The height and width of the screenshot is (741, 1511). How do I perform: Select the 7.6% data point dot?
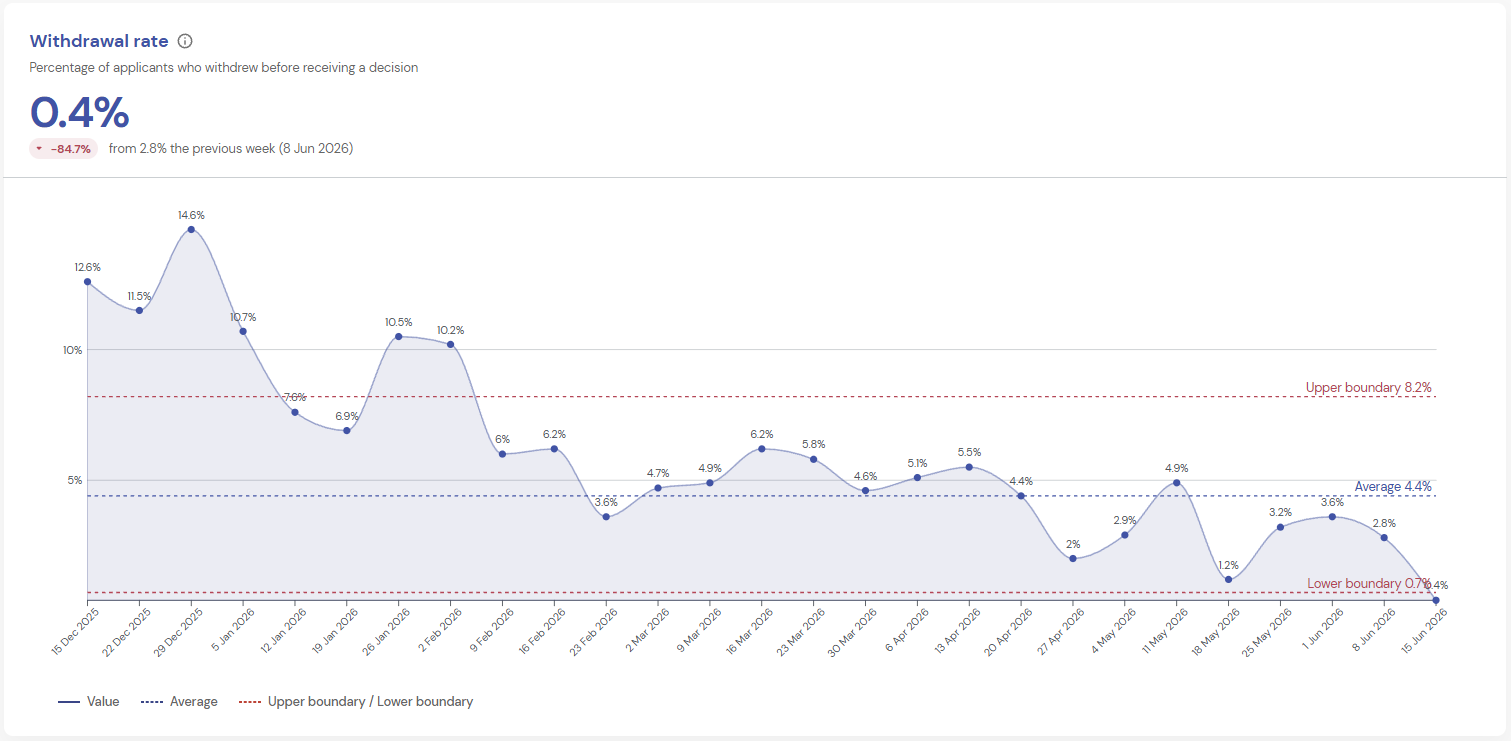[295, 412]
